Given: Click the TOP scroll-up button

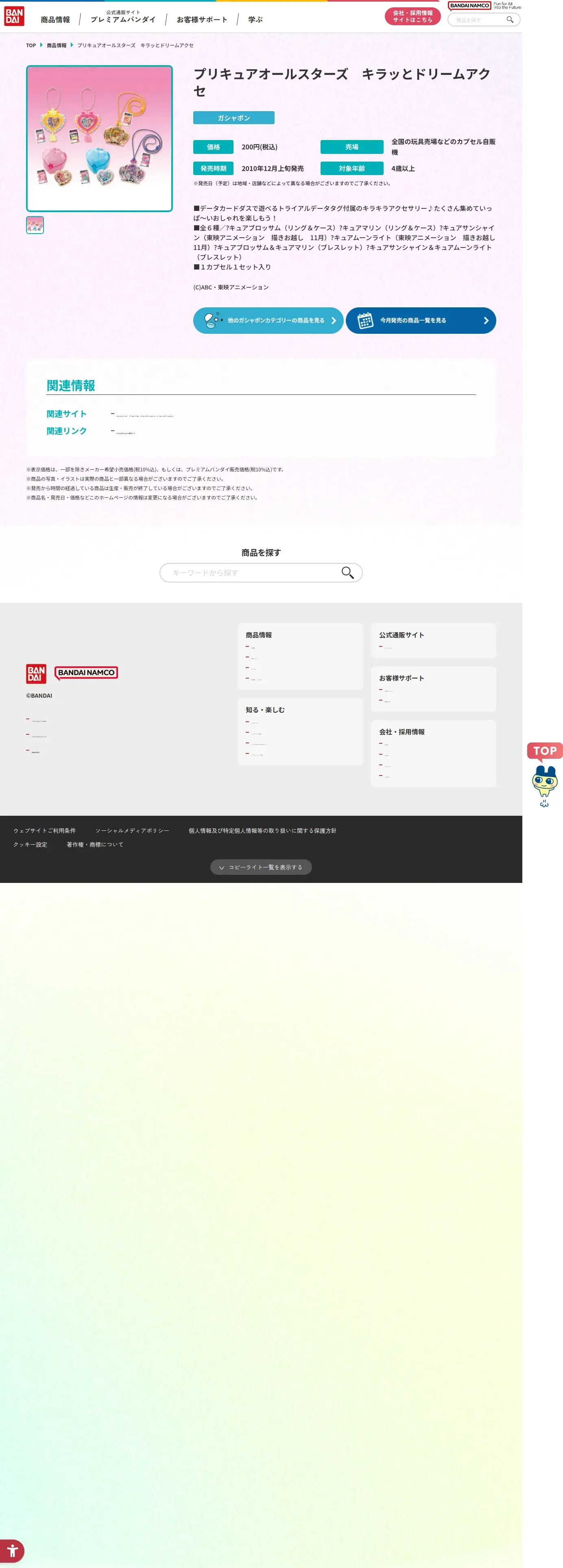Looking at the screenshot, I should (x=545, y=751).
